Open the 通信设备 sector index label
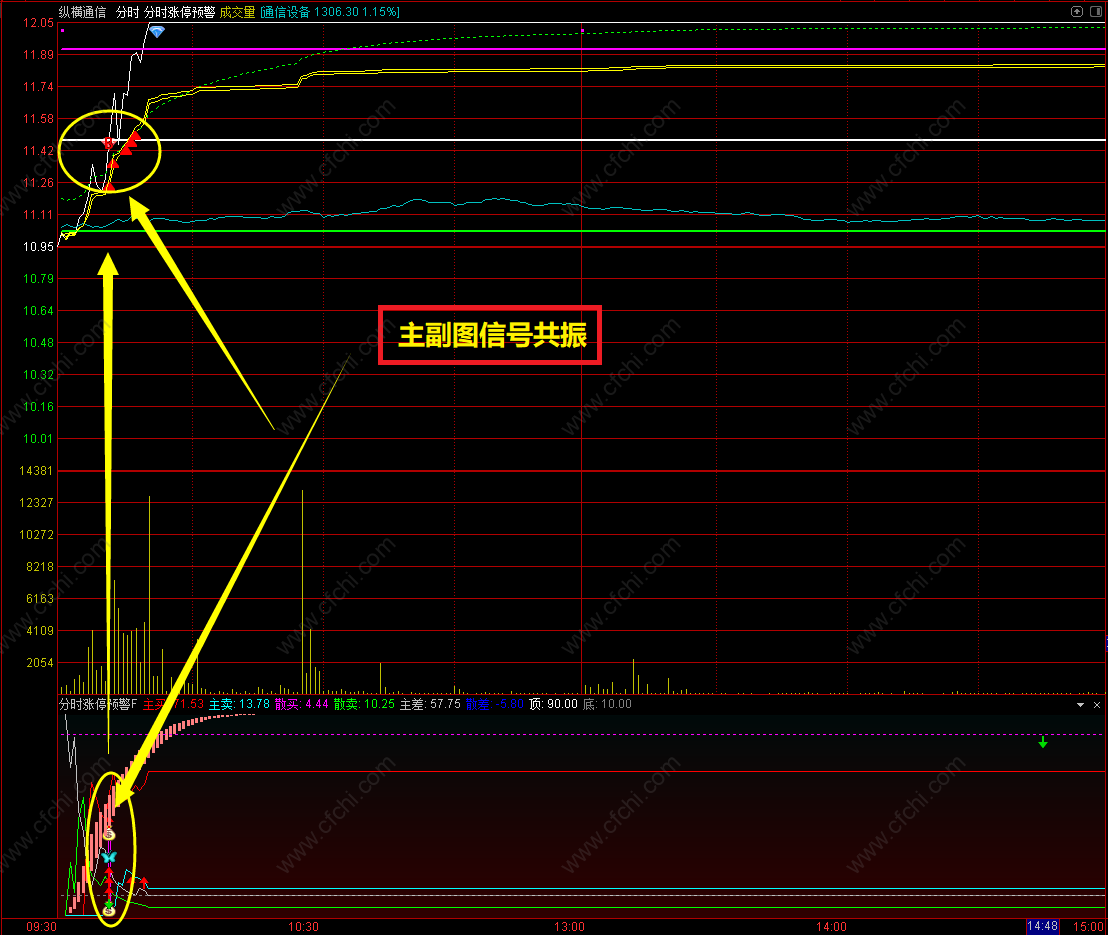The height and width of the screenshot is (935, 1108). pos(330,12)
